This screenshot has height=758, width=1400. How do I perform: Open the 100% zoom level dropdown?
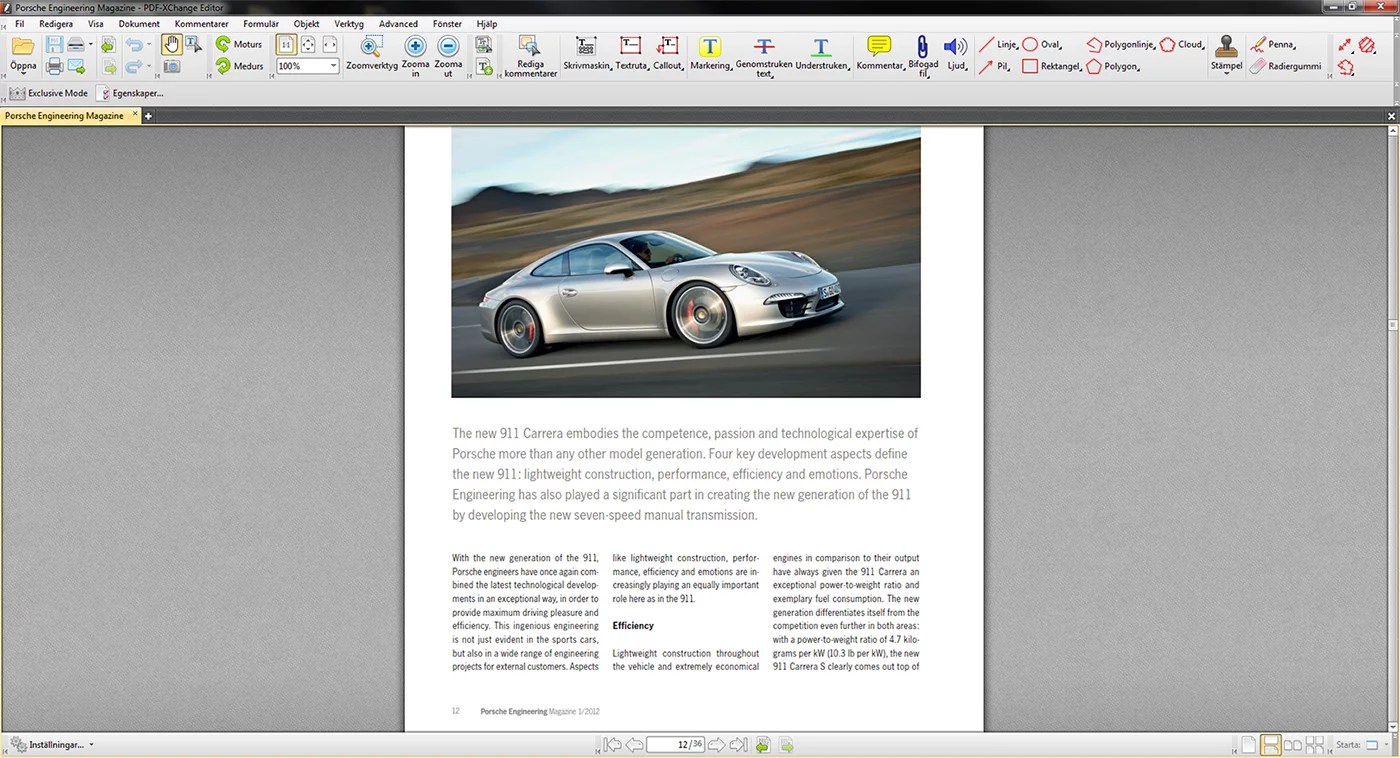[333, 66]
